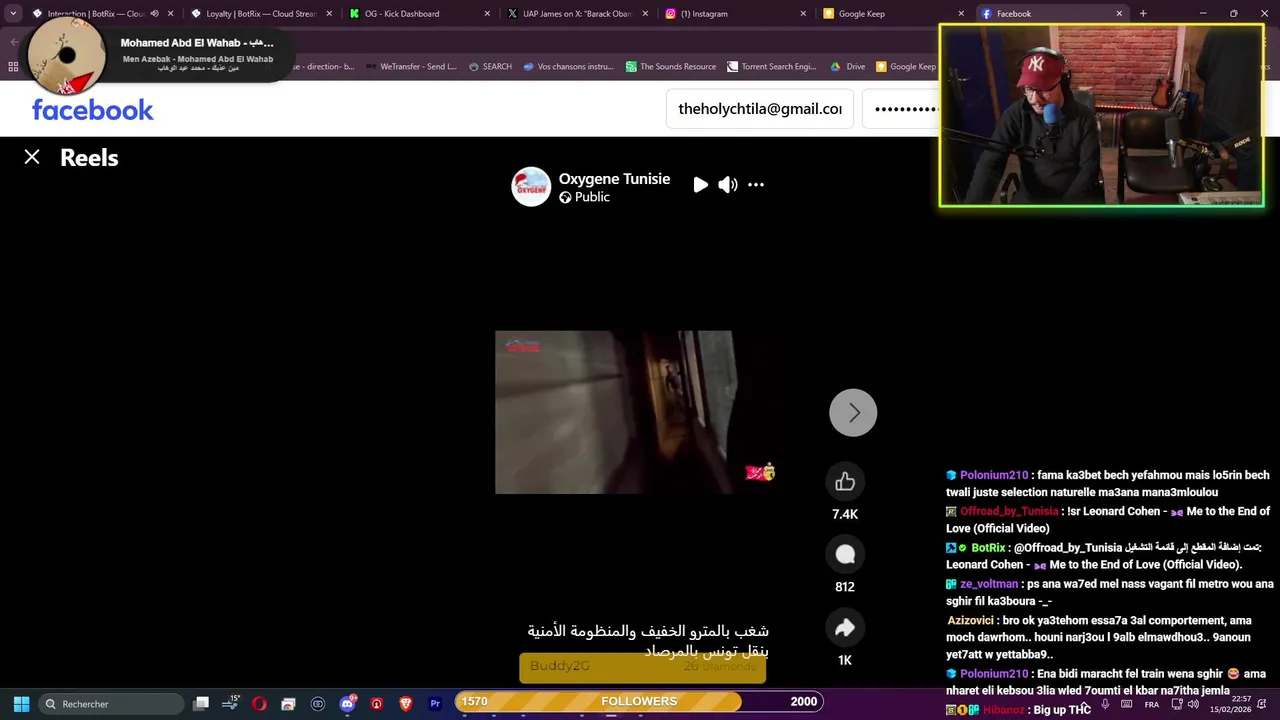
Task: Open Torrent Search Engine bookmark
Action: click(772, 67)
